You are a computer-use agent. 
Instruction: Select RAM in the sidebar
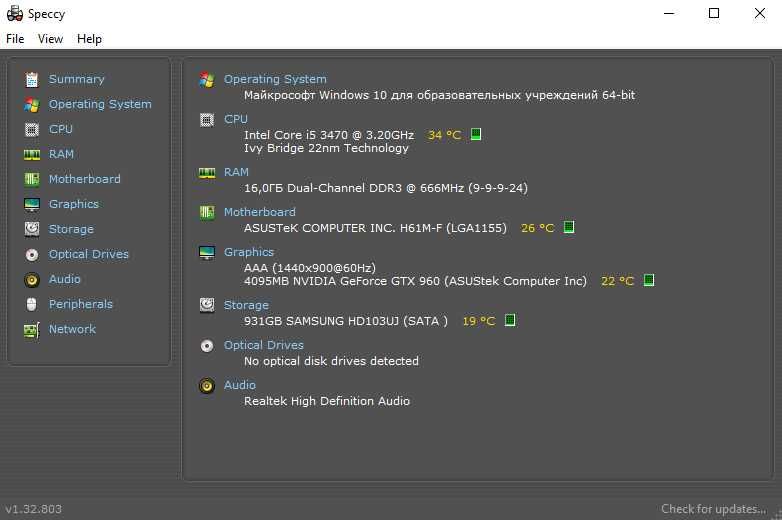tap(61, 154)
